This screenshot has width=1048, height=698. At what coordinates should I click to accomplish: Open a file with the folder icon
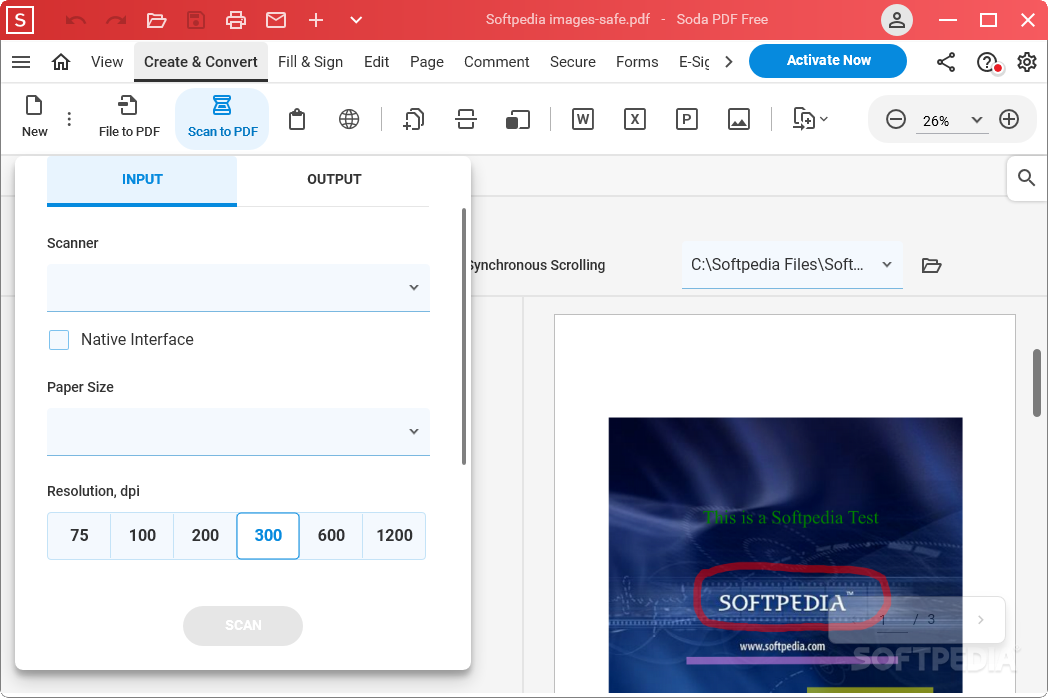pos(156,20)
